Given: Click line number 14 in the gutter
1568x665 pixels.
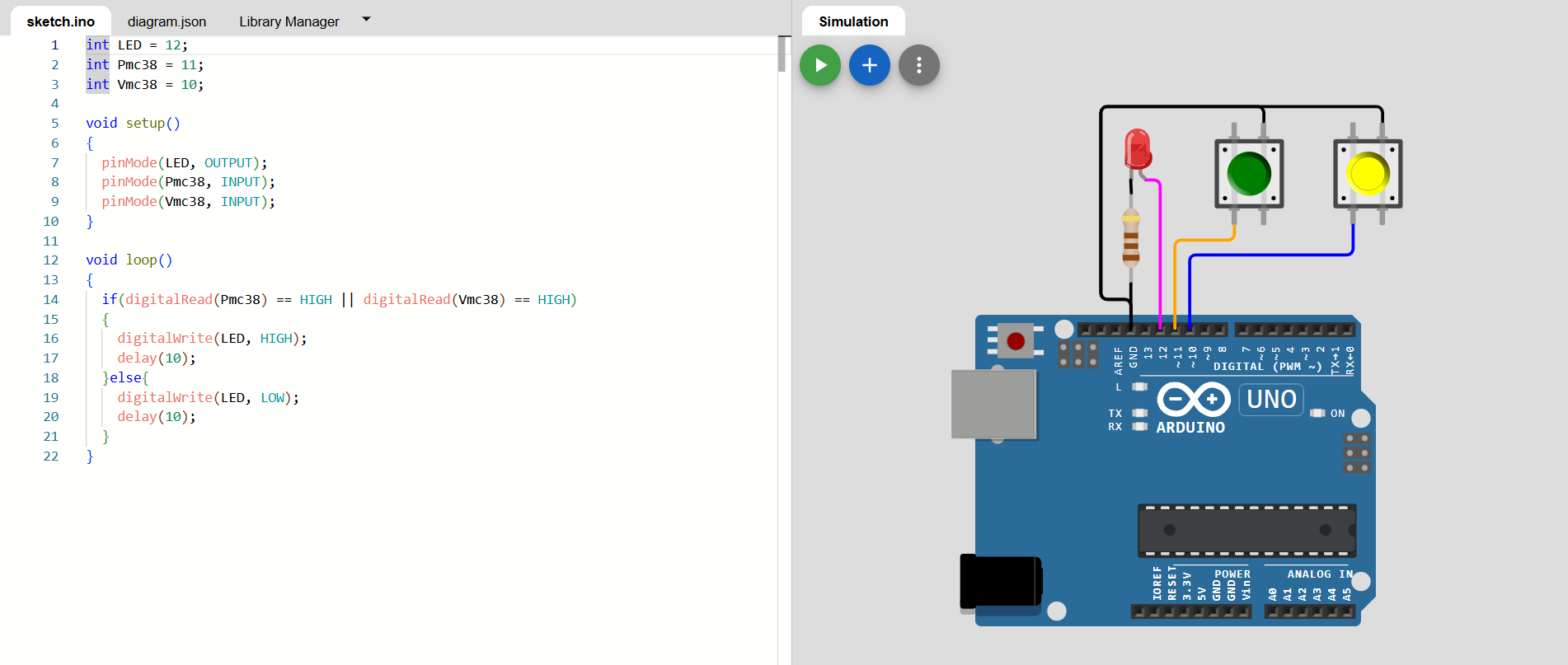Looking at the screenshot, I should pos(51,299).
